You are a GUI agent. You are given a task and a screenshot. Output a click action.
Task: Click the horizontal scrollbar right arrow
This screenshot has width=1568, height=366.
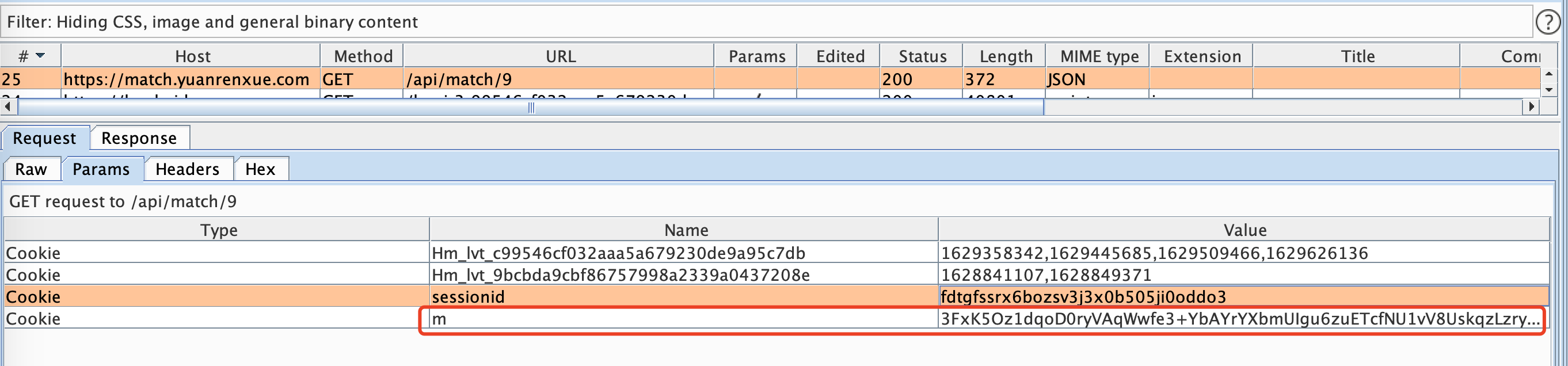click(1532, 106)
